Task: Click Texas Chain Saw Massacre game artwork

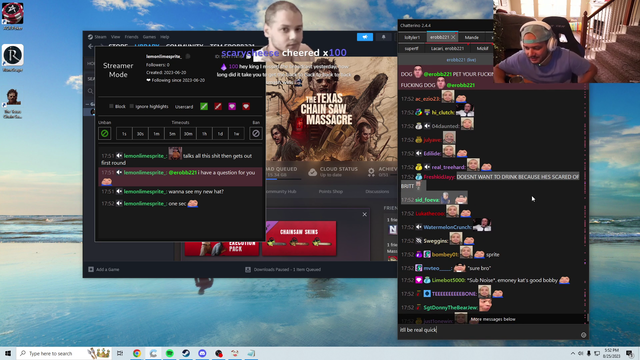Action: pos(331,109)
